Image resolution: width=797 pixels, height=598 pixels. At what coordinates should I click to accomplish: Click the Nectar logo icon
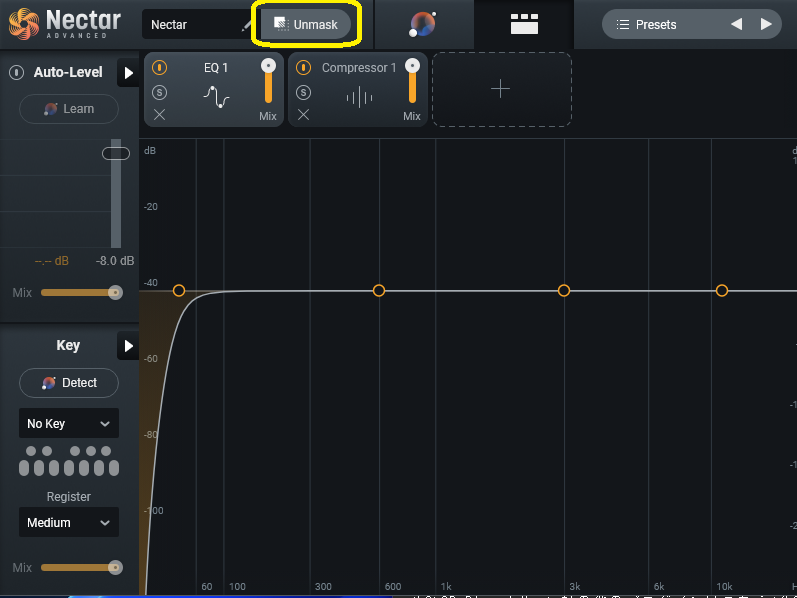(24, 24)
